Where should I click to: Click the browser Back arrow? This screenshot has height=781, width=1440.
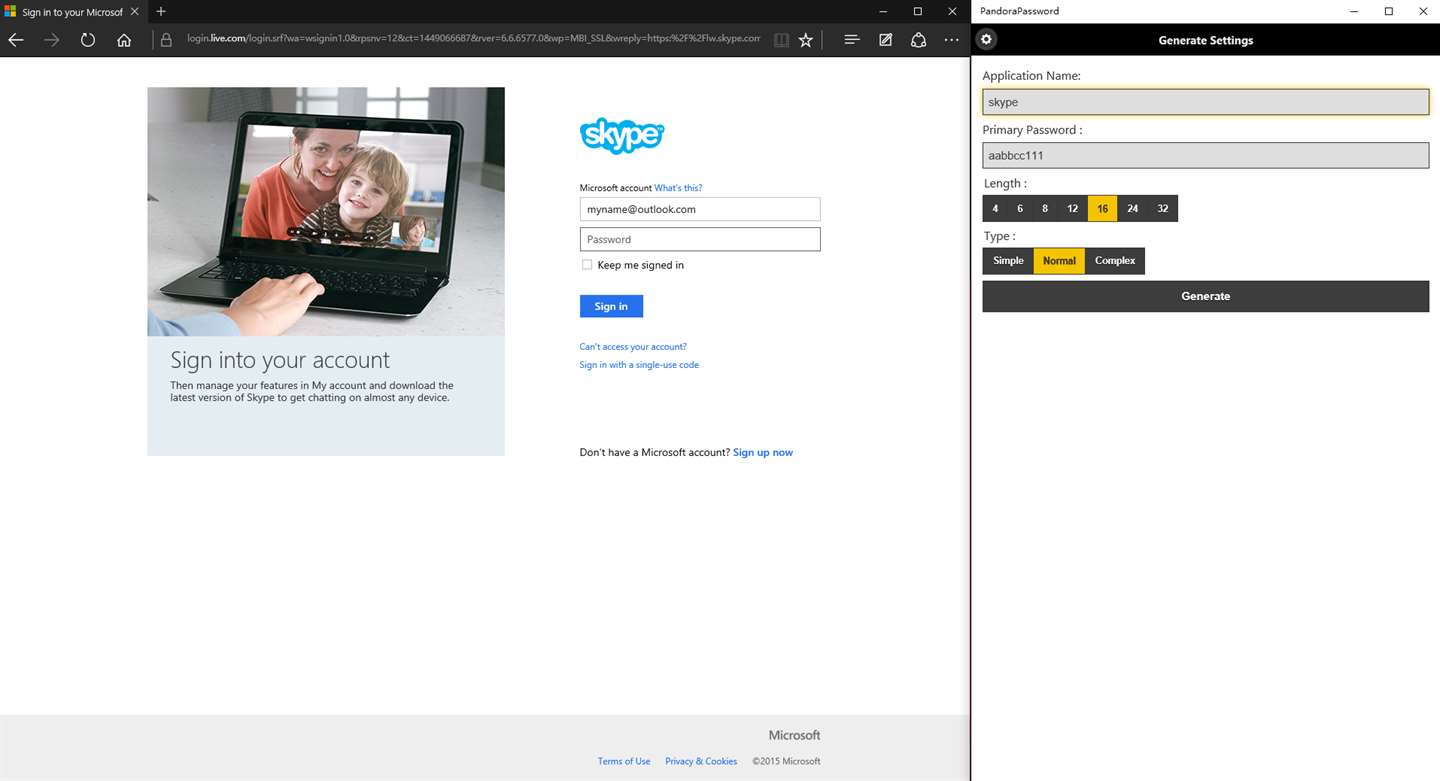(16, 40)
